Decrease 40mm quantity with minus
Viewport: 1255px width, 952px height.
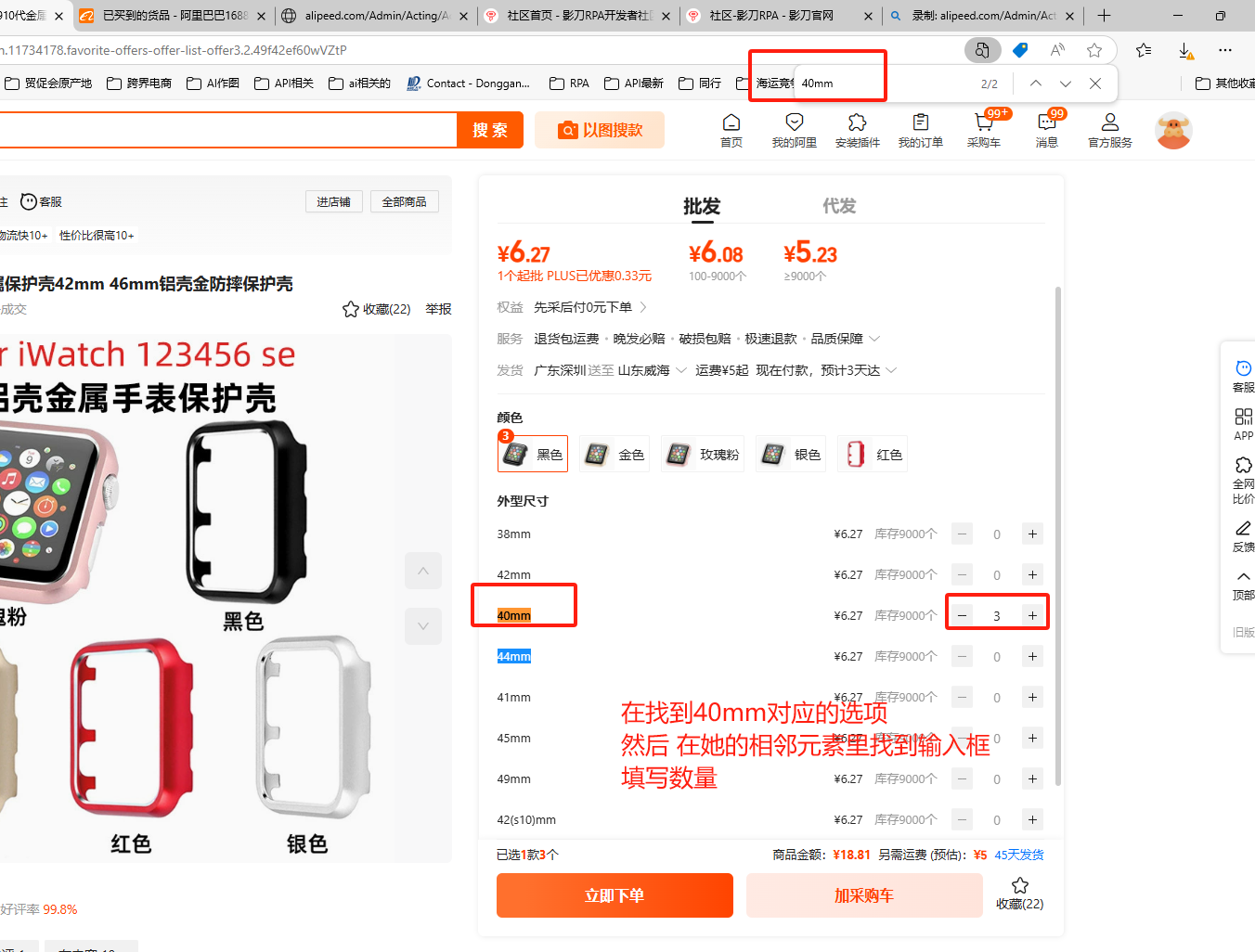(x=963, y=615)
